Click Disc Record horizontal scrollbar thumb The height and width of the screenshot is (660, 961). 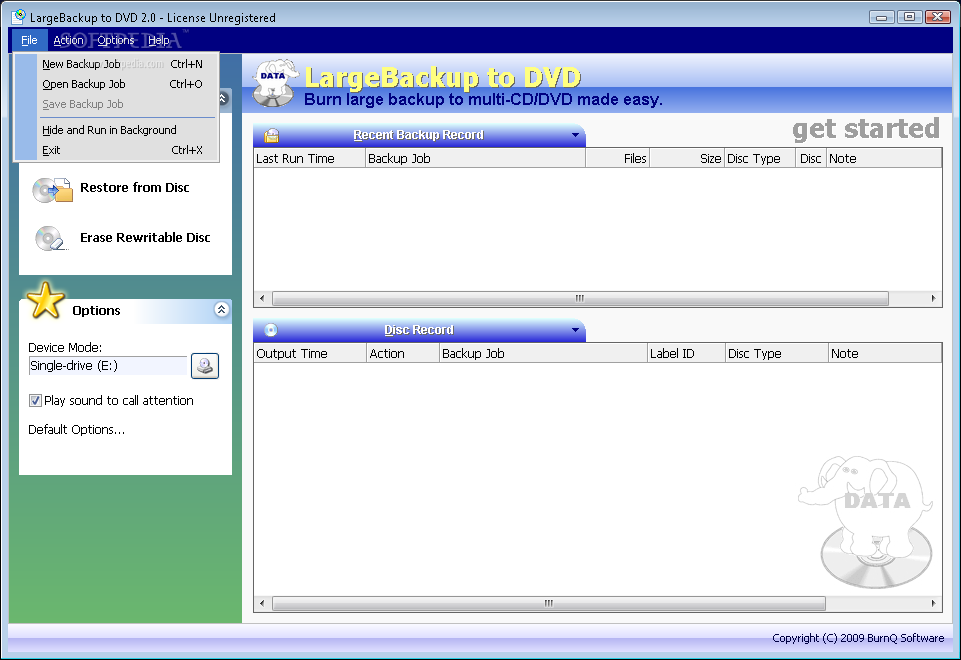click(x=549, y=604)
